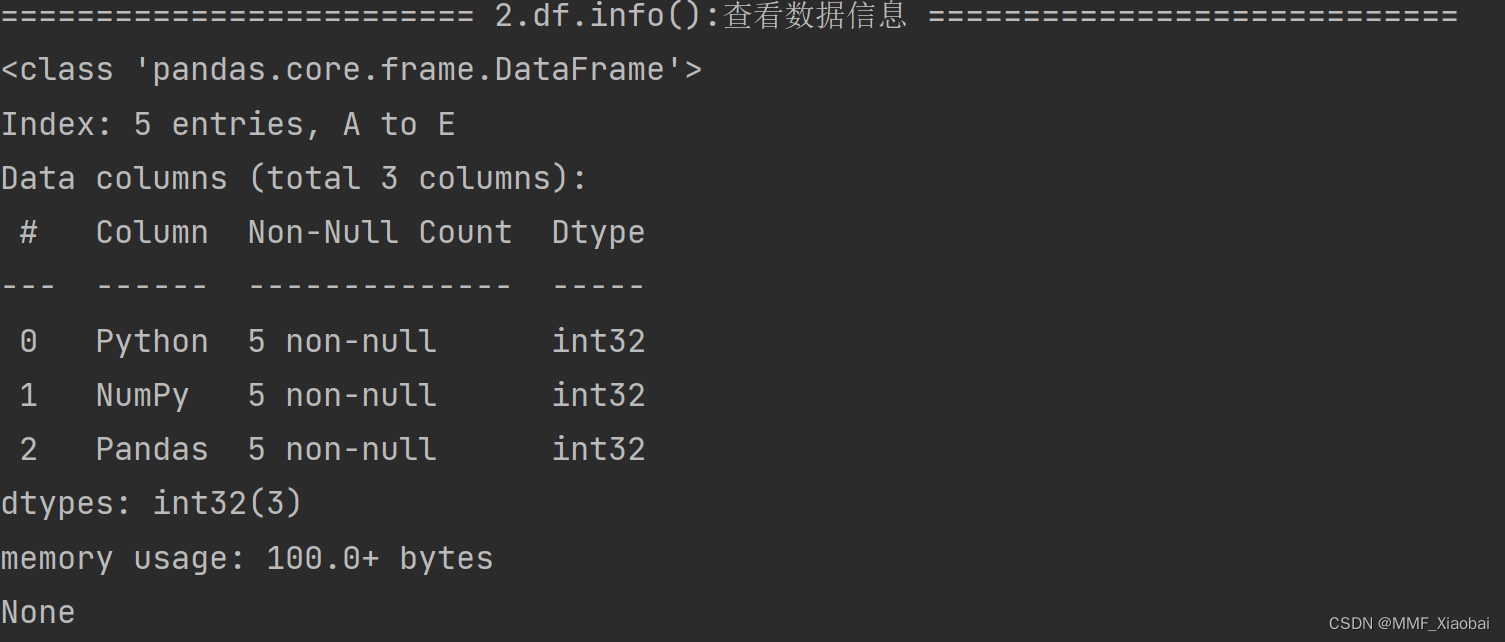Click the 'Dtype' header text
This screenshot has height=642, width=1505.
coord(598,233)
